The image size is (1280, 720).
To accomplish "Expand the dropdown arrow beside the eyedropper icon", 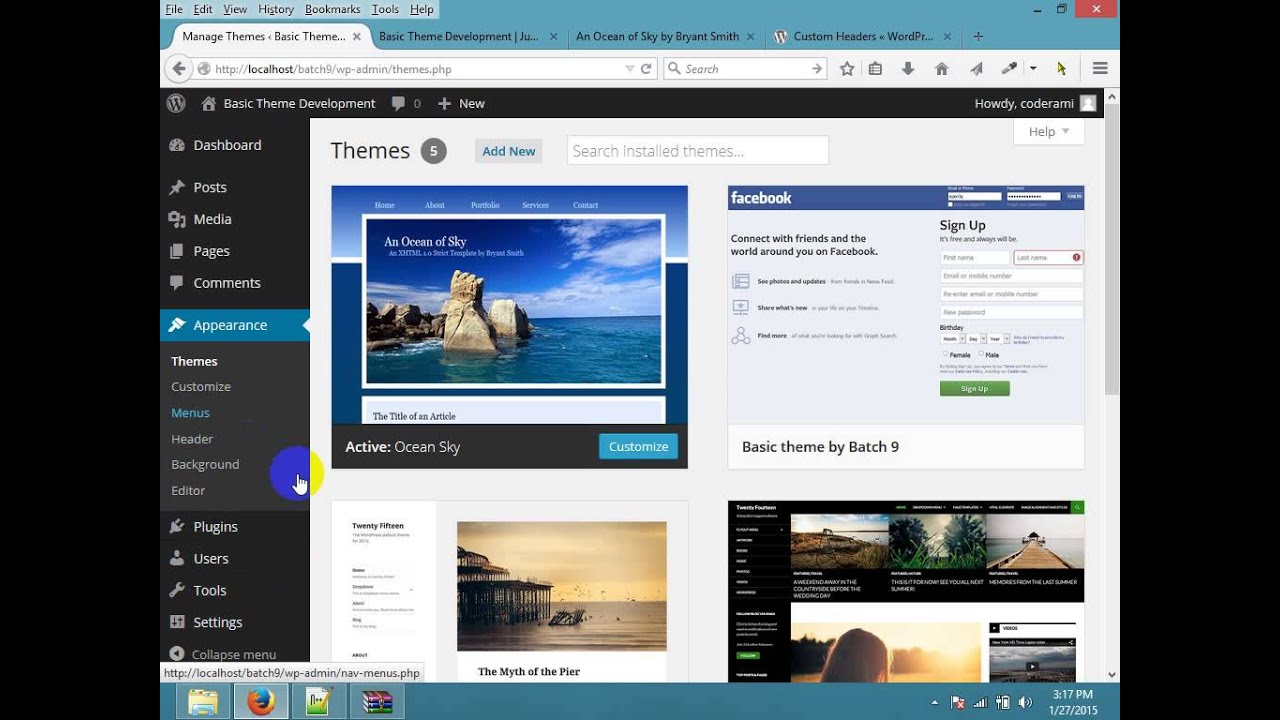I will 1033,69.
